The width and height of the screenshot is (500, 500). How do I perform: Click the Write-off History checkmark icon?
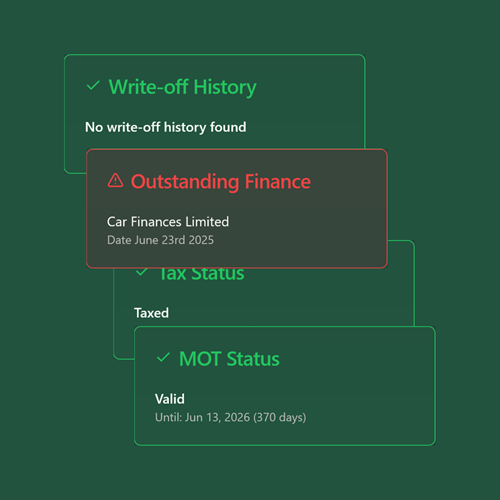pyautogui.click(x=93, y=86)
